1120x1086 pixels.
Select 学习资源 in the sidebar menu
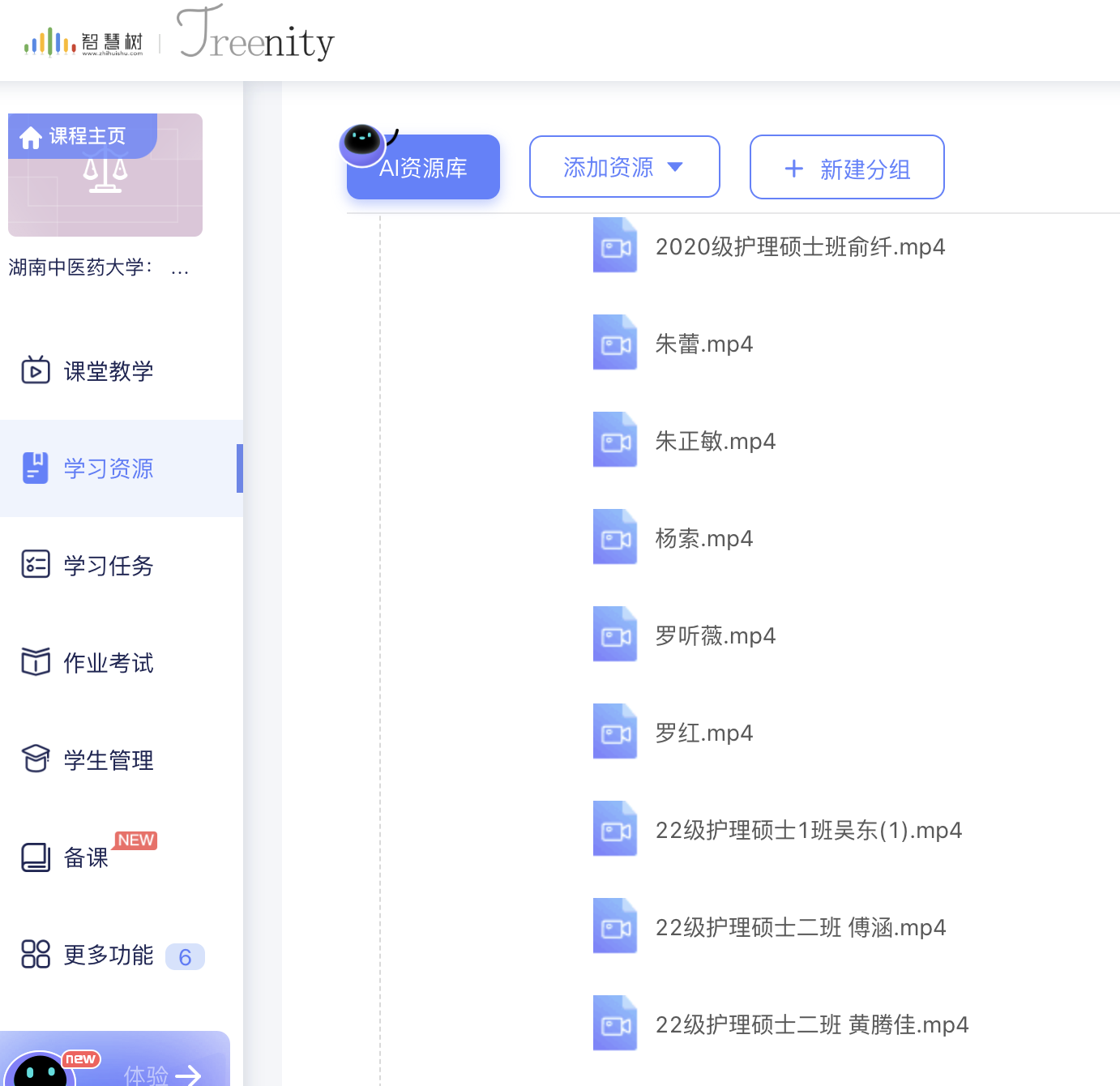point(109,468)
